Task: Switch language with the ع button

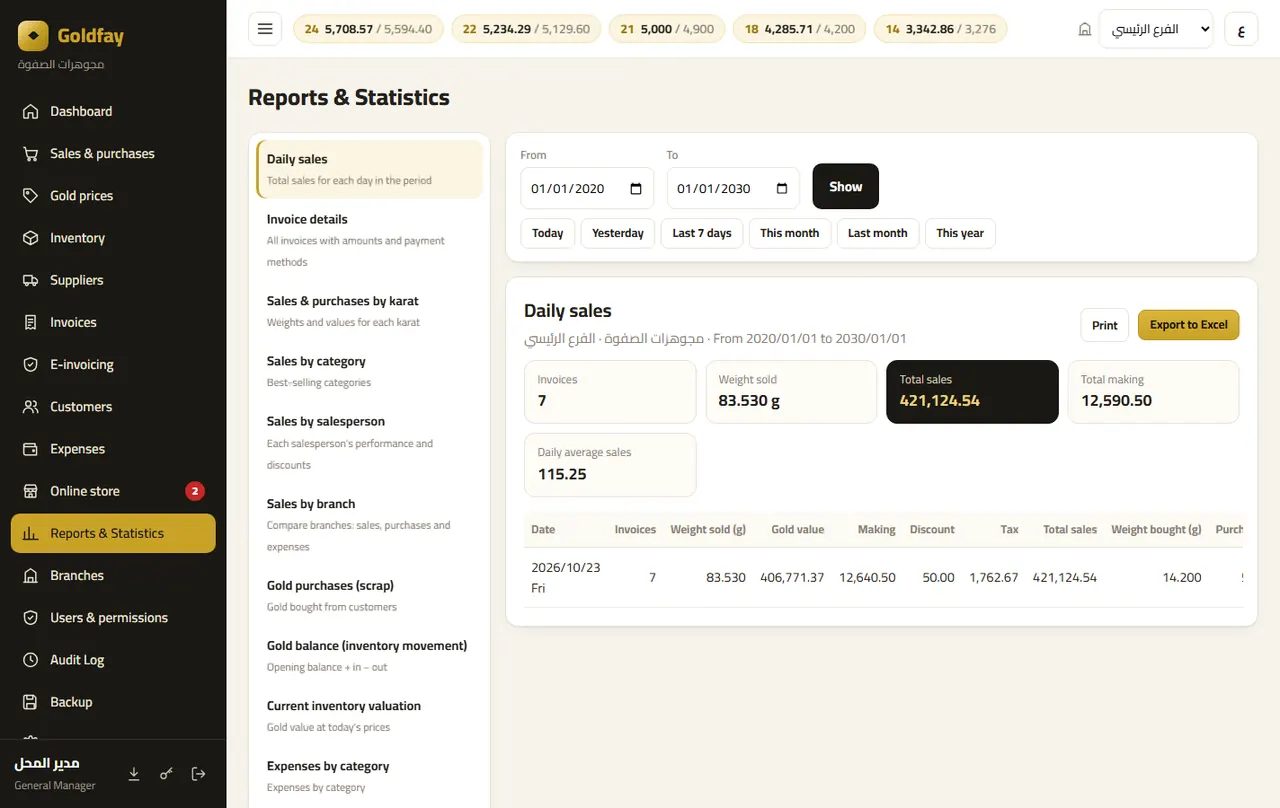Action: click(x=1241, y=29)
